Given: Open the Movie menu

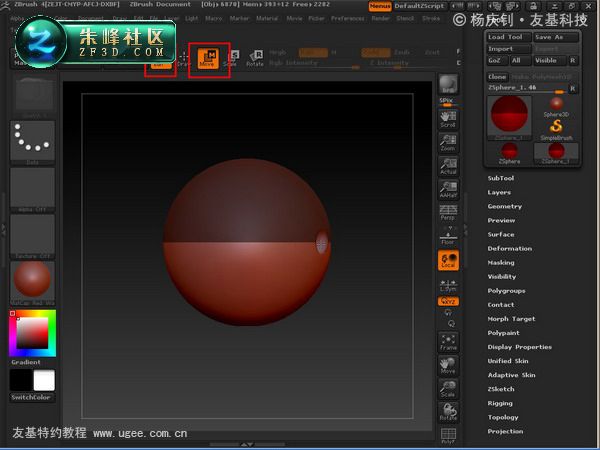Looking at the screenshot, I should click(x=294, y=18).
